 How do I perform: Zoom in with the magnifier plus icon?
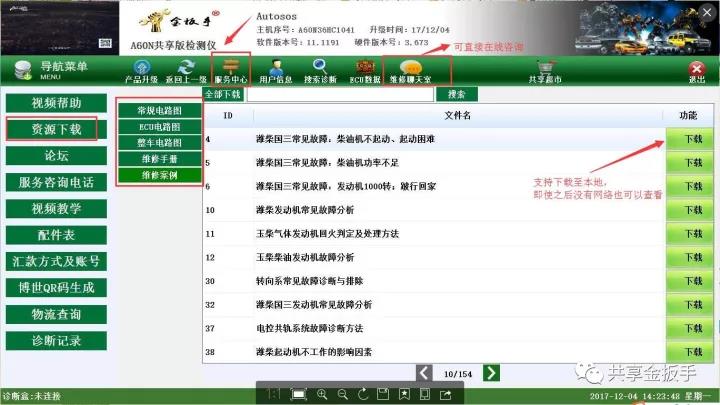322,394
